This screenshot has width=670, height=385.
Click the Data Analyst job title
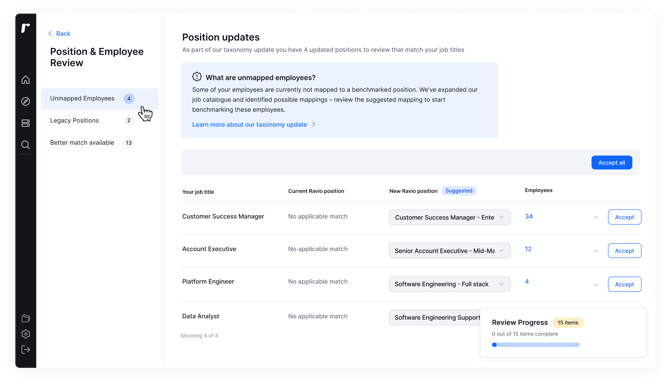coord(200,316)
